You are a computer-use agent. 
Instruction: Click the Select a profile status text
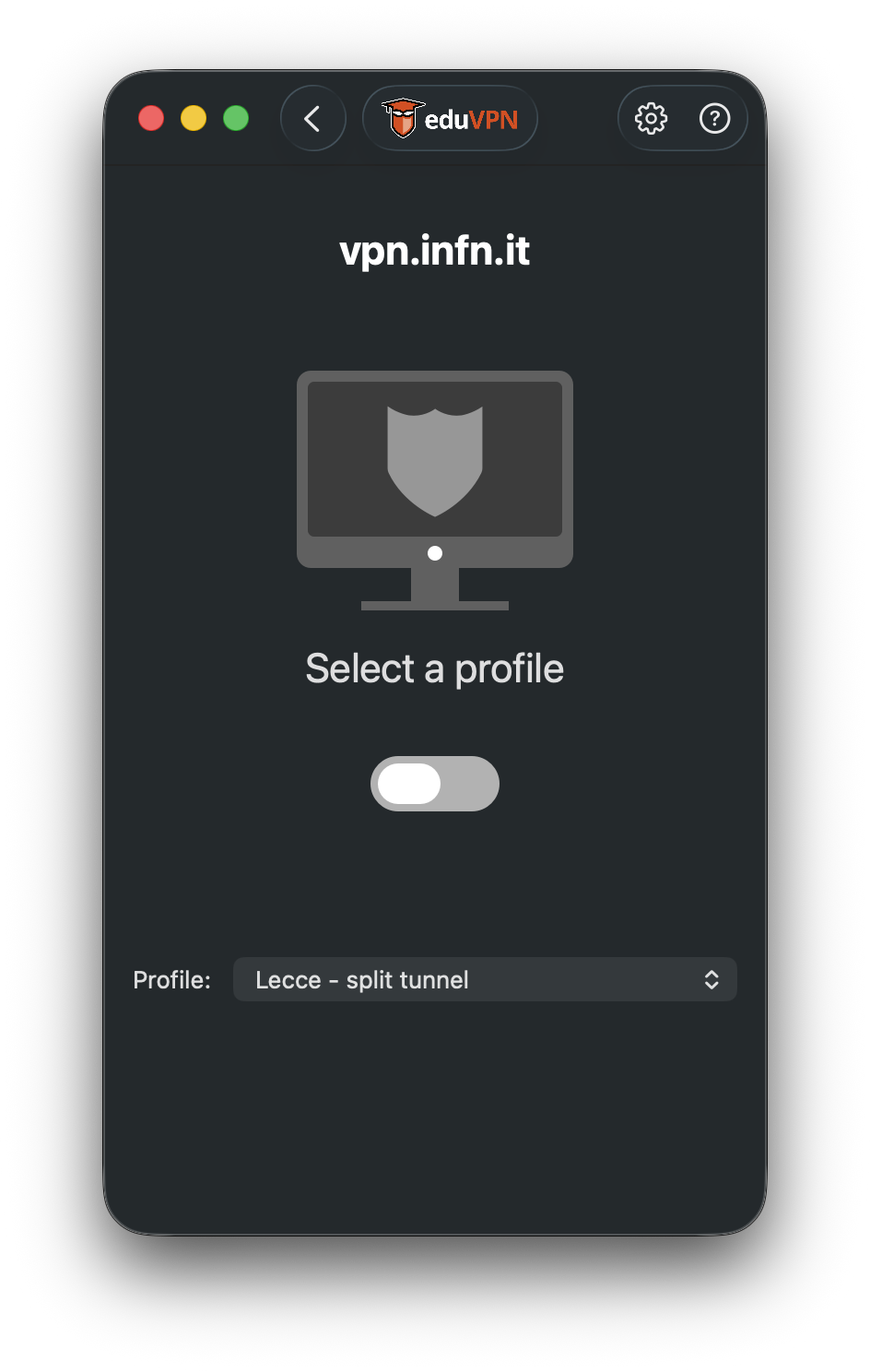[435, 669]
